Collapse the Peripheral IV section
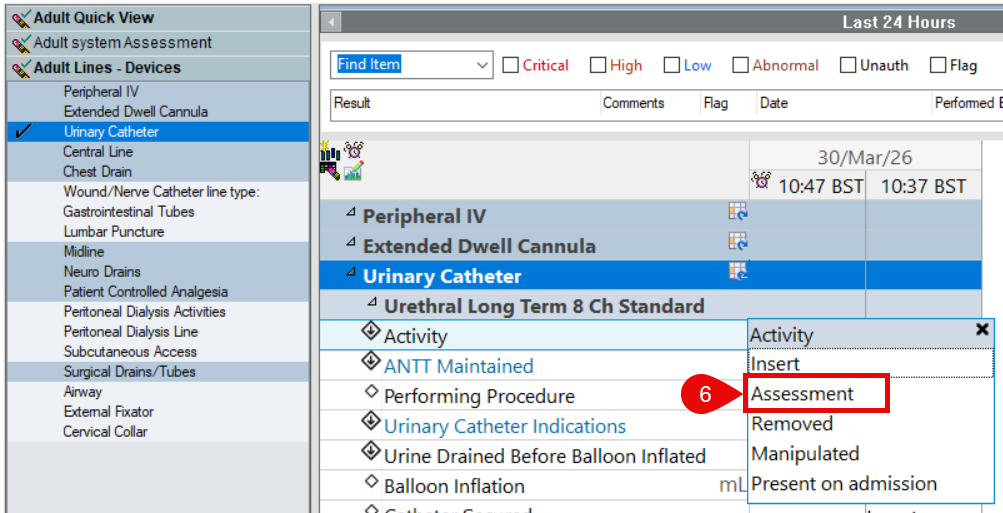1003x513 pixels. pyautogui.click(x=351, y=213)
